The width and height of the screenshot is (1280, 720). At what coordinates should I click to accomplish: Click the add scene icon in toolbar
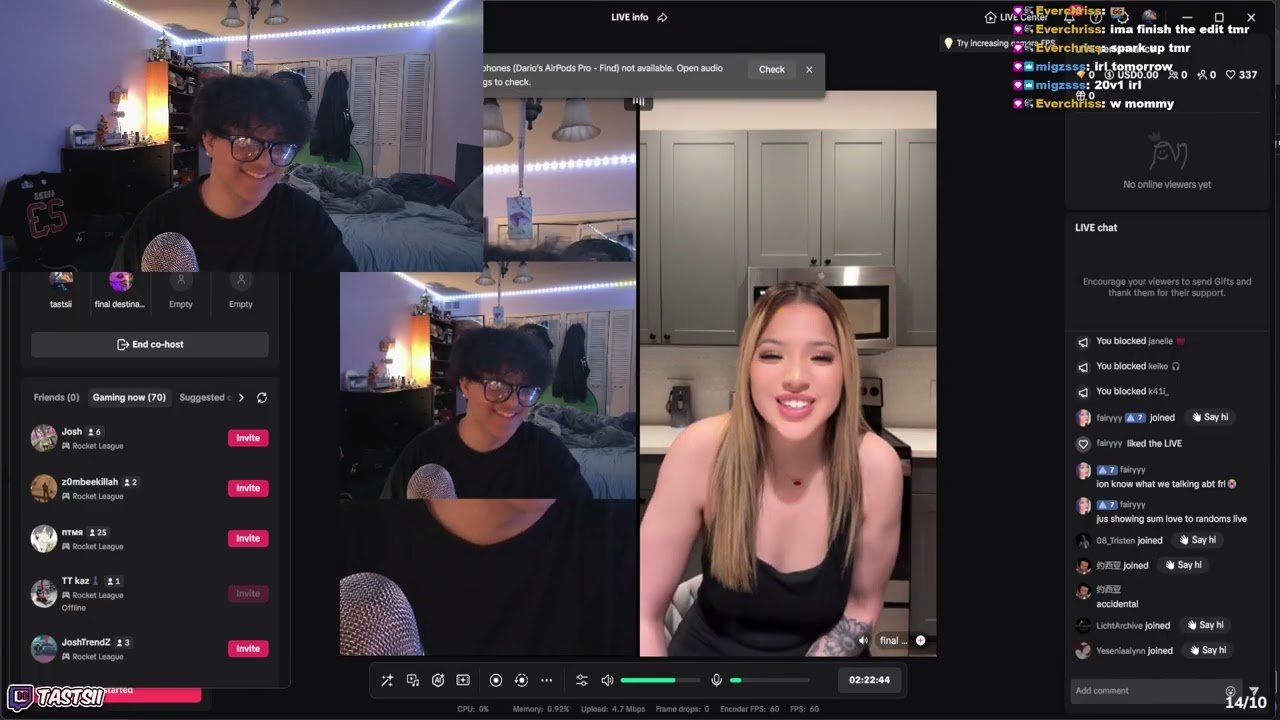click(x=463, y=680)
